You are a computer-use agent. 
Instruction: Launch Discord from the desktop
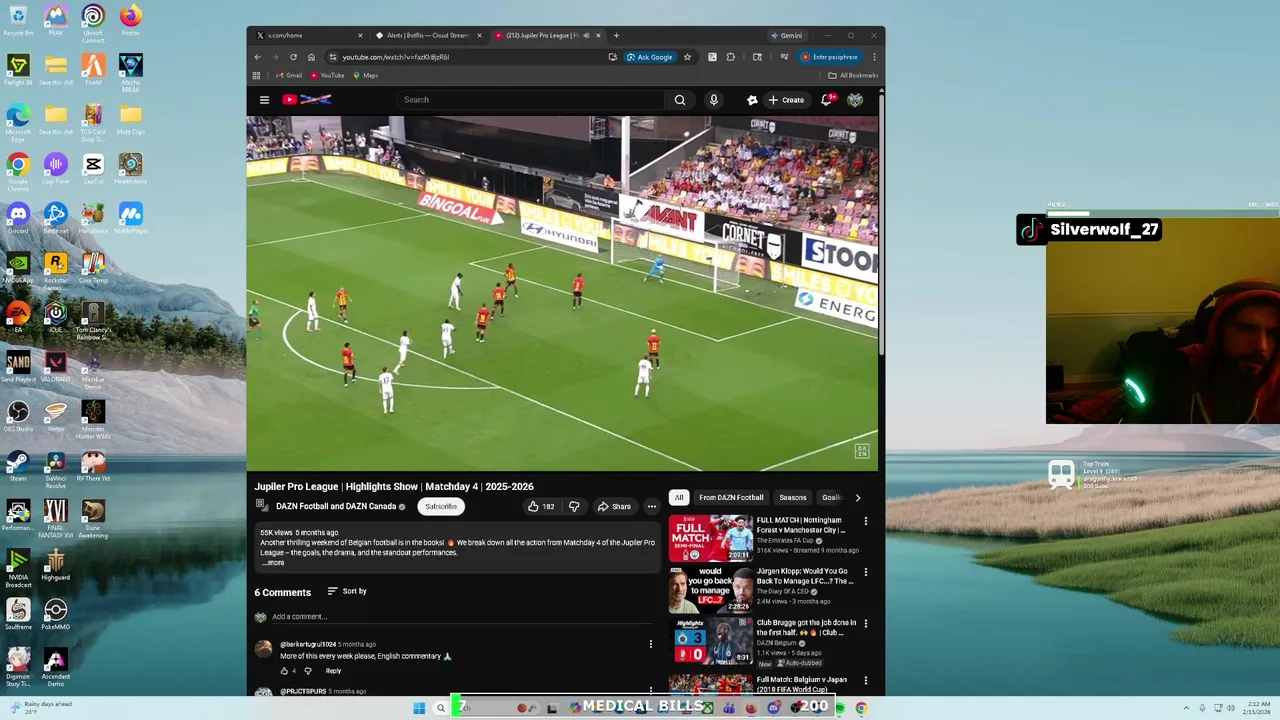18,219
